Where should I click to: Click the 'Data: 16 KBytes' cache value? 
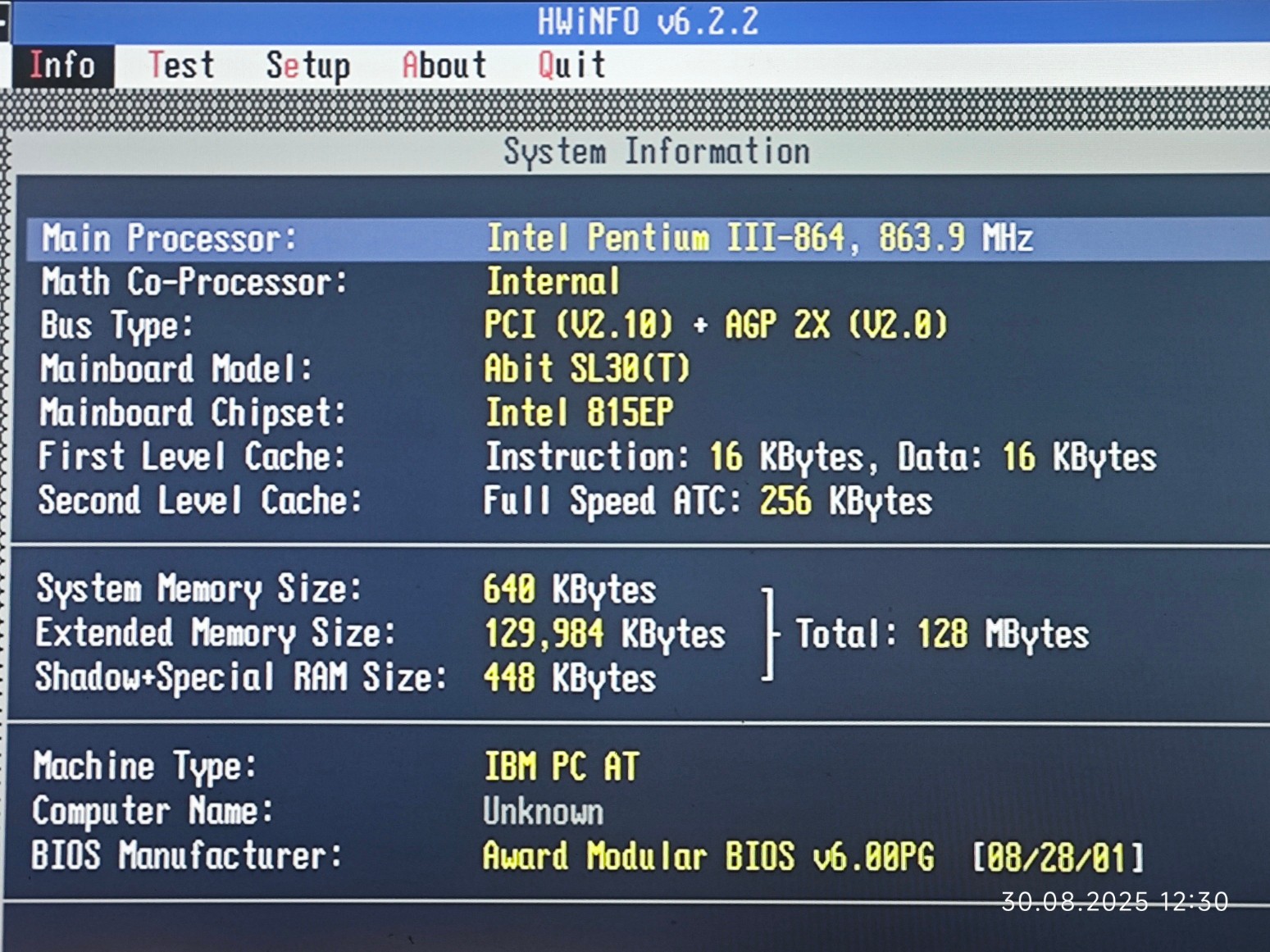coord(1027,458)
